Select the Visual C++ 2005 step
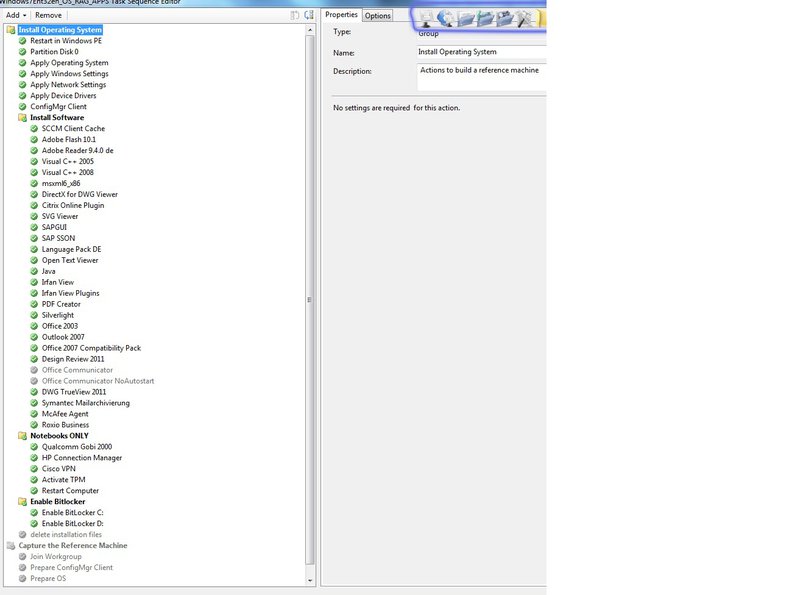This screenshot has height=595, width=800. [68, 161]
